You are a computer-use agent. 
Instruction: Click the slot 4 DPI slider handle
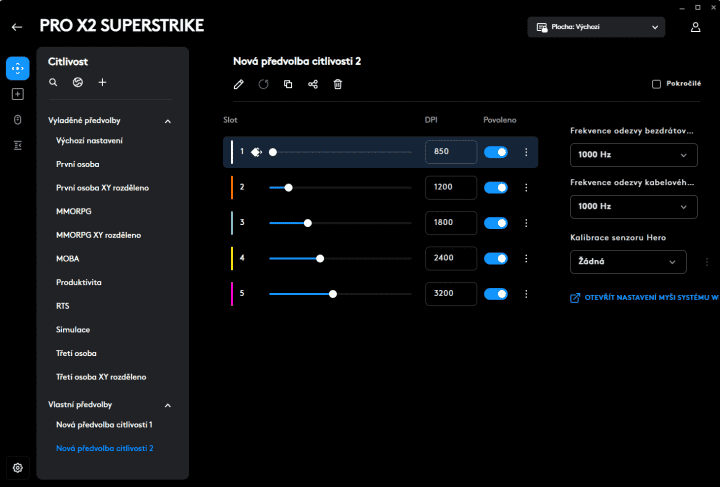pyautogui.click(x=320, y=258)
